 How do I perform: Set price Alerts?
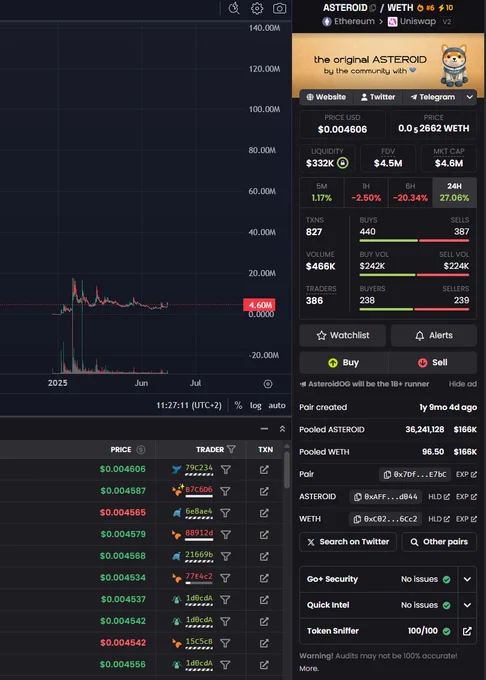tap(434, 336)
